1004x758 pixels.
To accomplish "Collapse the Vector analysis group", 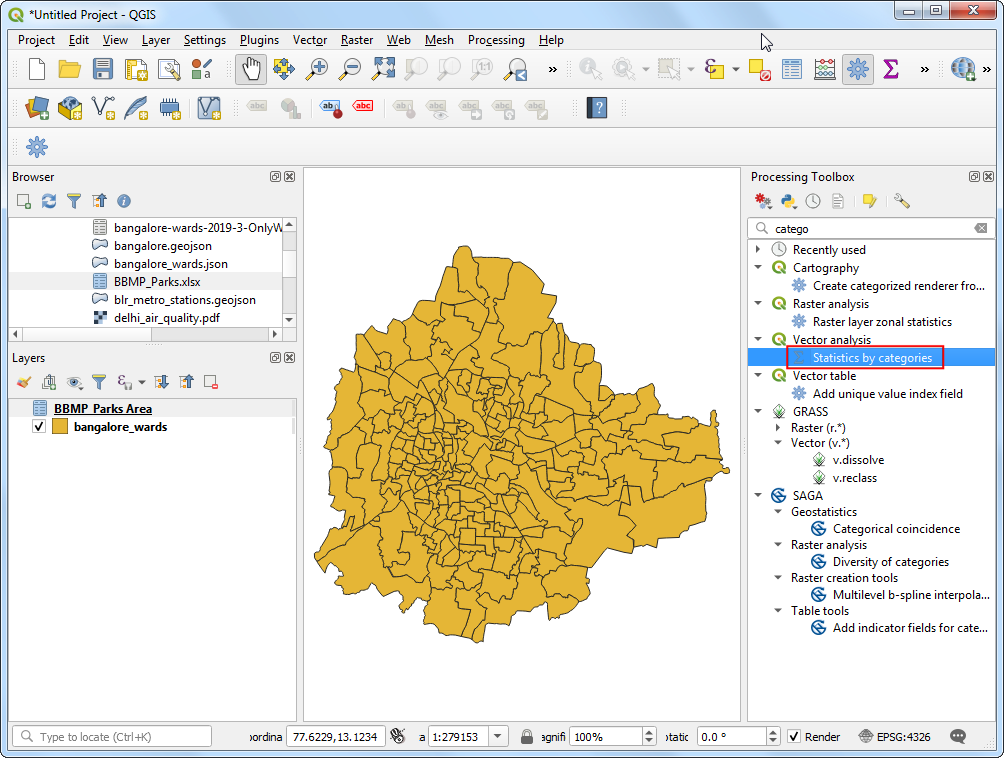I will [x=758, y=339].
